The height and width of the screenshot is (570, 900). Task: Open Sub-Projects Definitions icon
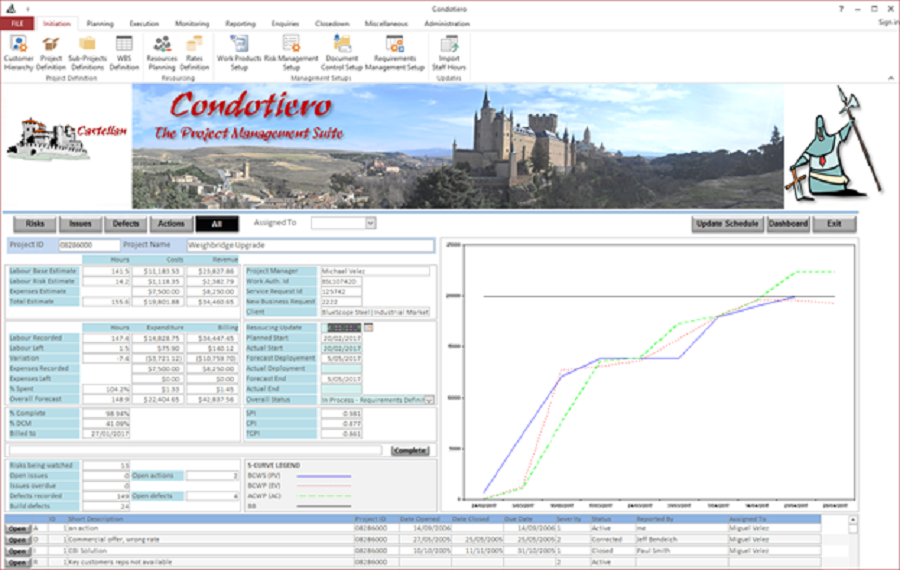pos(87,53)
